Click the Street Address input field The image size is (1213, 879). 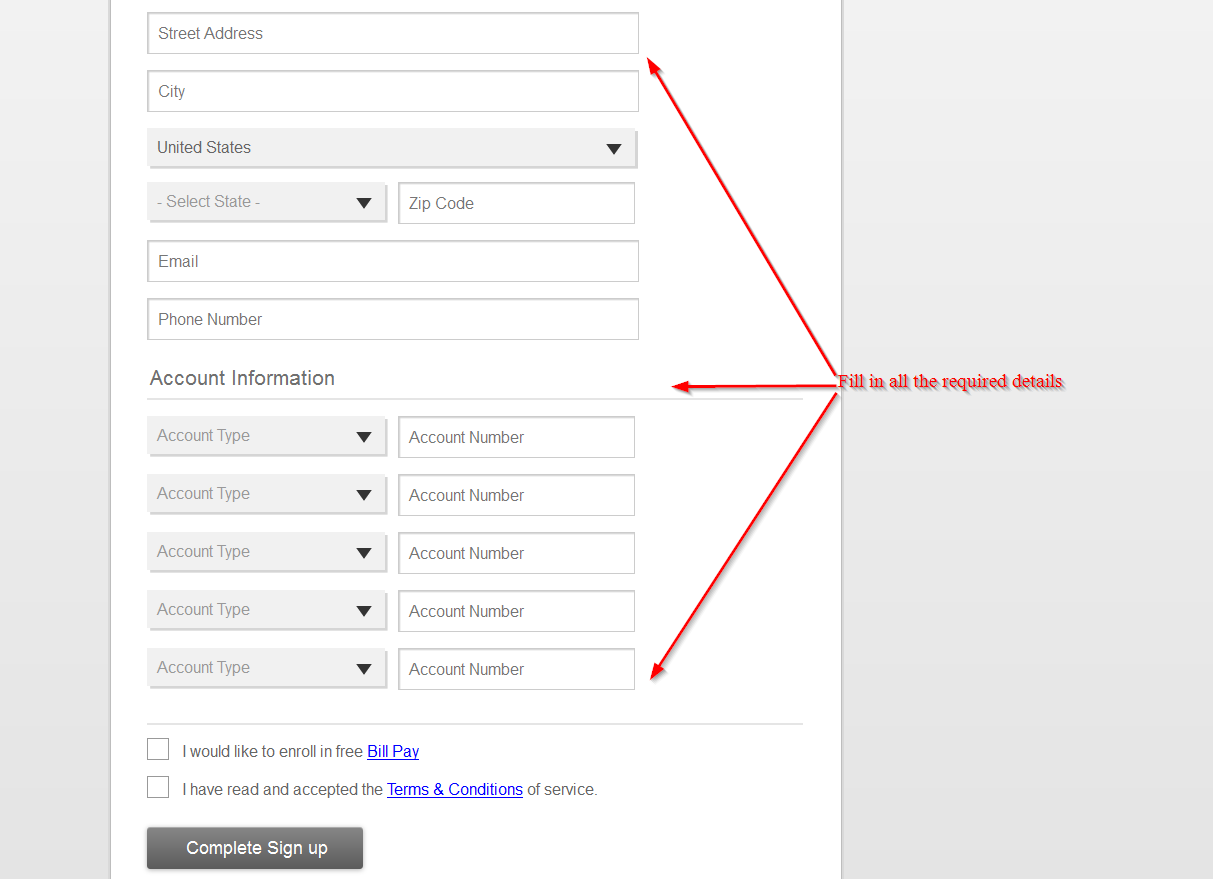[x=392, y=33]
